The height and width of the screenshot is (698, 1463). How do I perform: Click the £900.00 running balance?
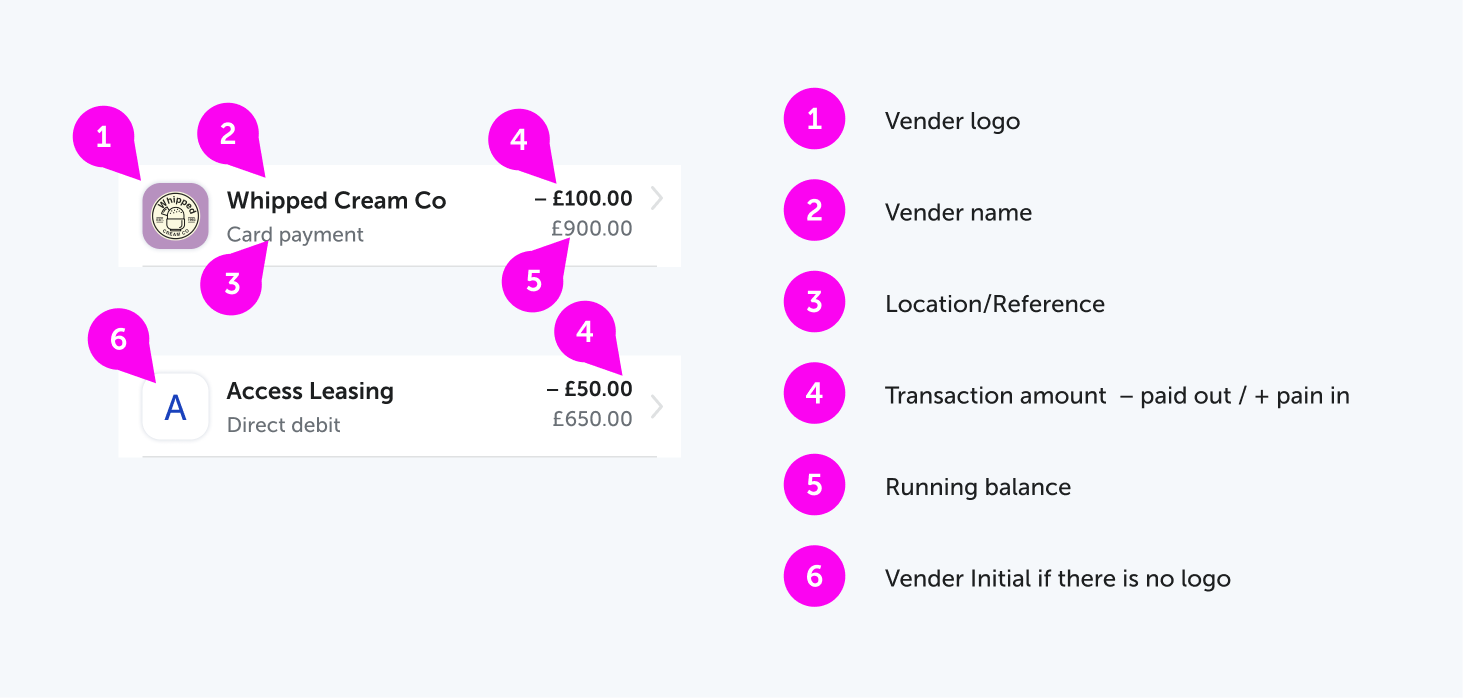[x=592, y=229]
